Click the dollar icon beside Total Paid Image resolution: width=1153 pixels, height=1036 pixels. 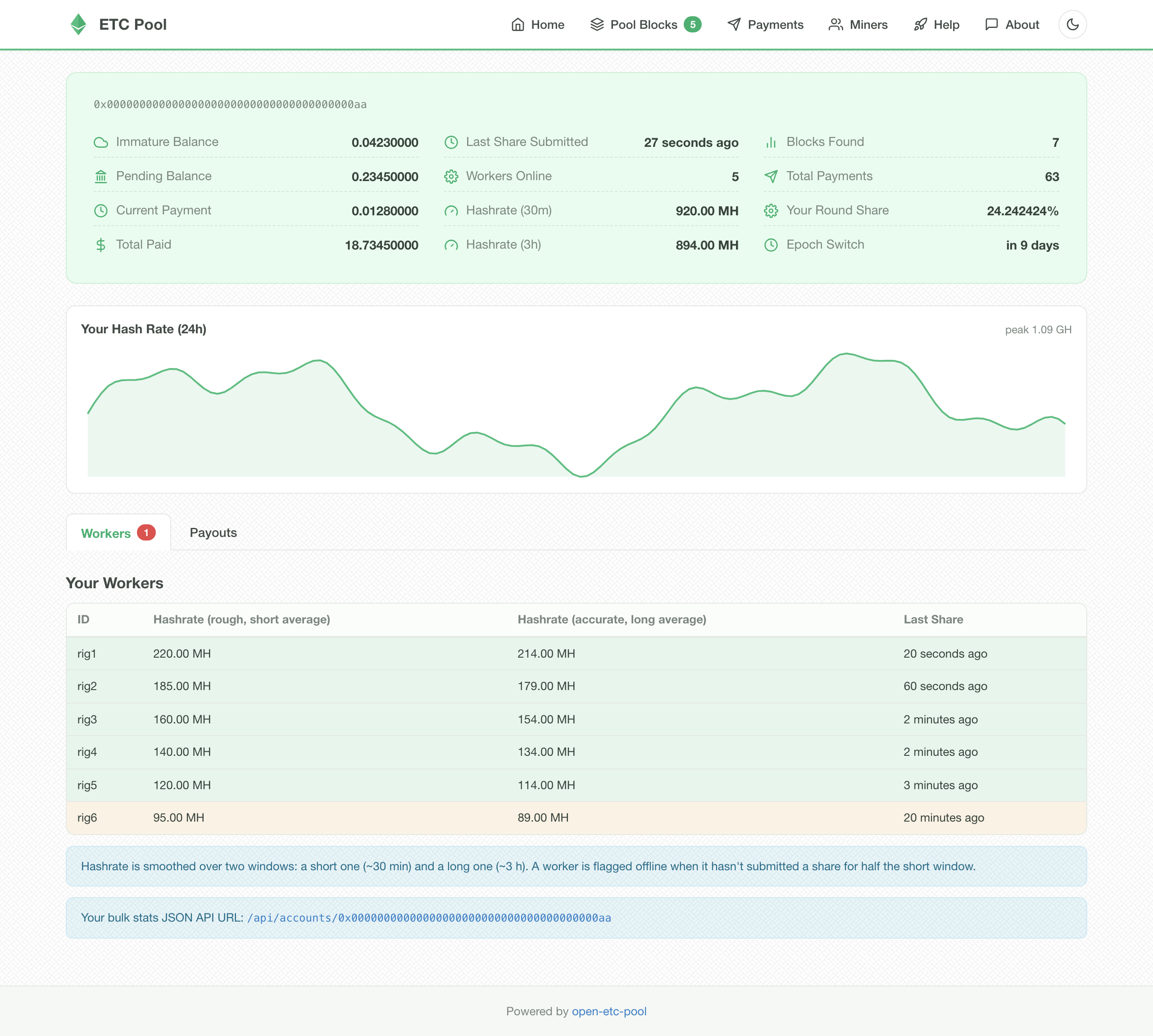(x=101, y=245)
